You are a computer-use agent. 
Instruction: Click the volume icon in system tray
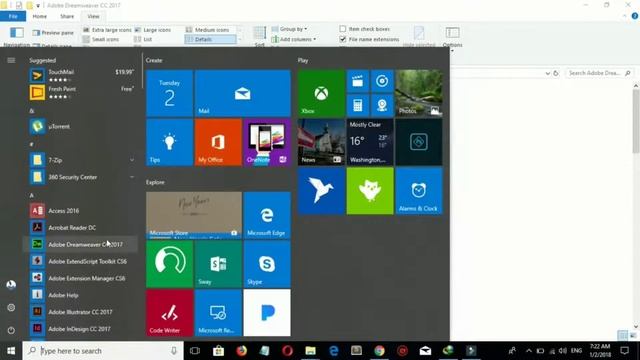pos(563,351)
